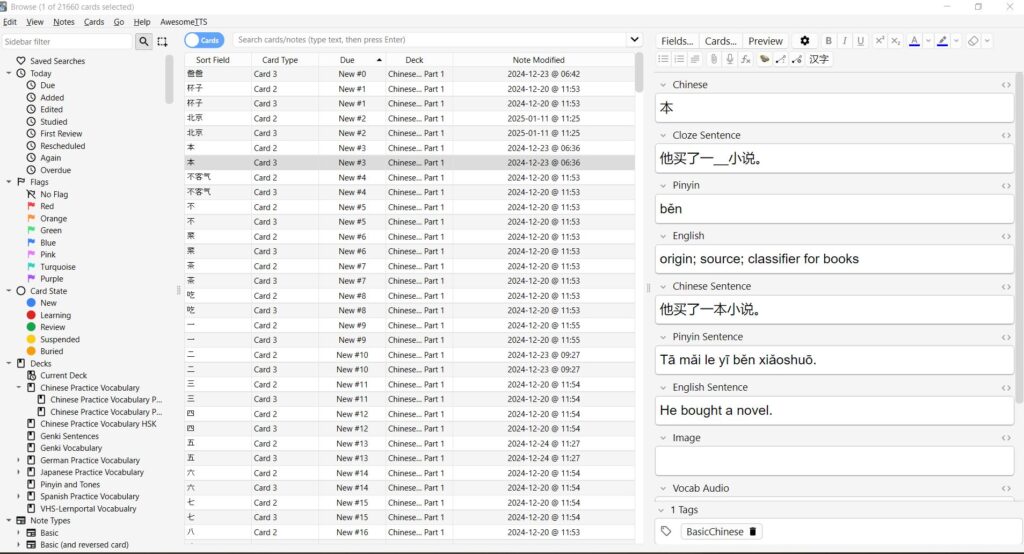The height and width of the screenshot is (554, 1024).
Task: Toggle the Cards/Notes mode switch
Action: coord(204,40)
